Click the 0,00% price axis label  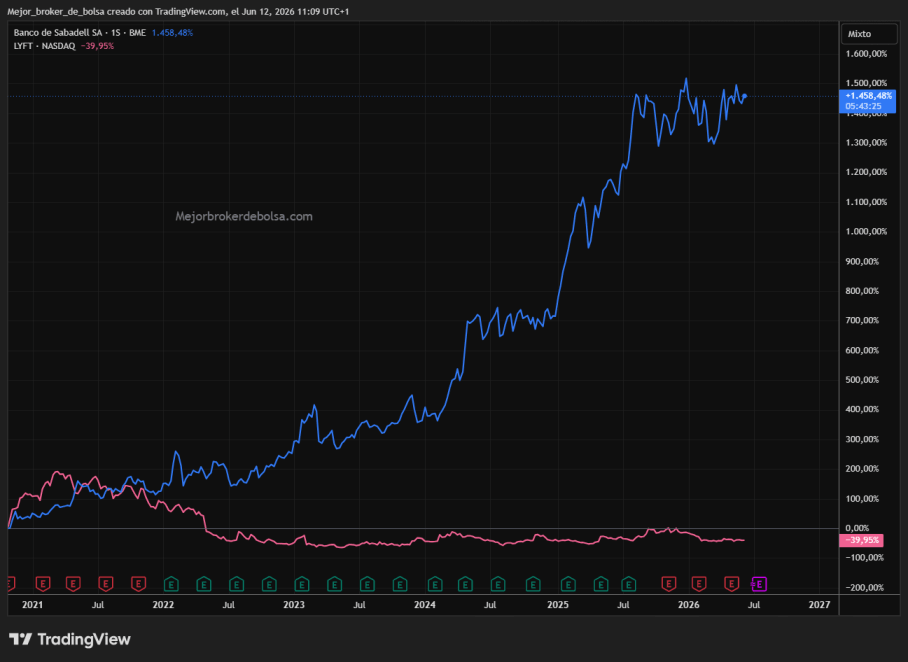(x=857, y=528)
